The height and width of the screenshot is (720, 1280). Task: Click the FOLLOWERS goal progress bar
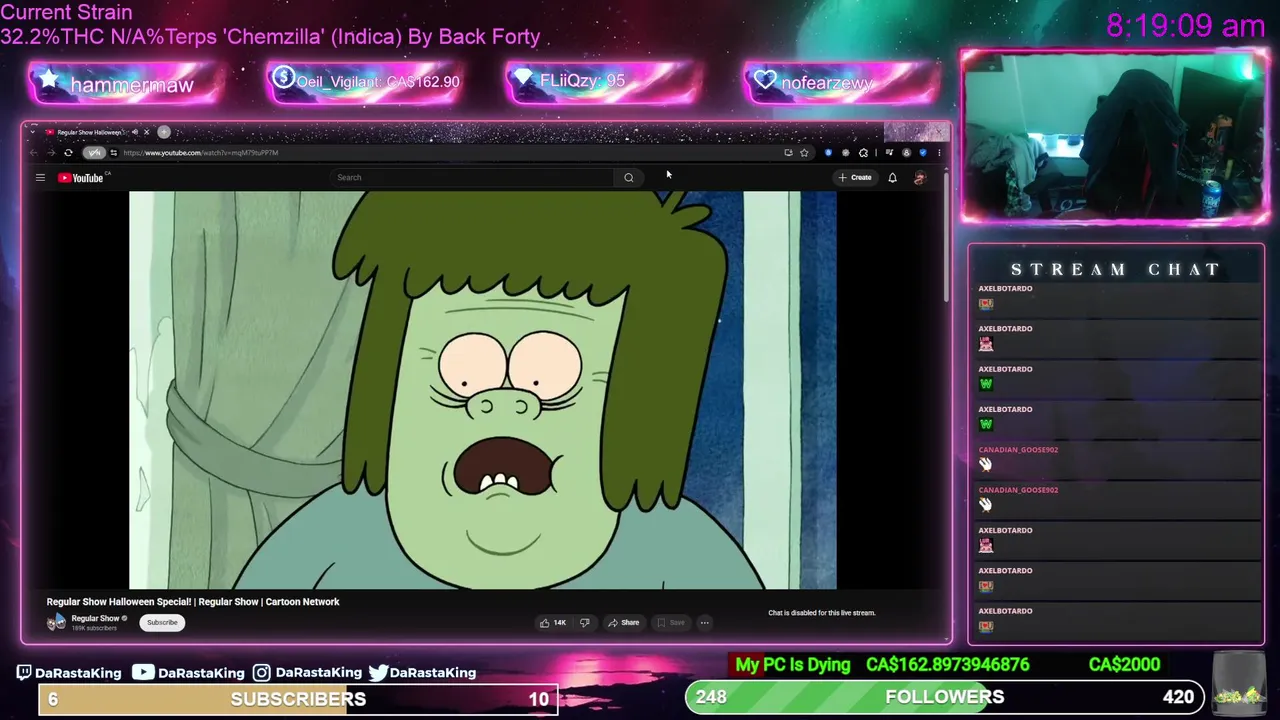[945, 697]
